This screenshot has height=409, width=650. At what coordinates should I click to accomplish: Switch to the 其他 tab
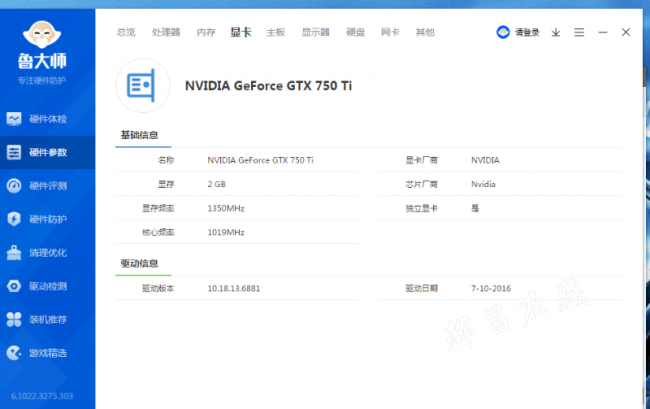pyautogui.click(x=425, y=32)
